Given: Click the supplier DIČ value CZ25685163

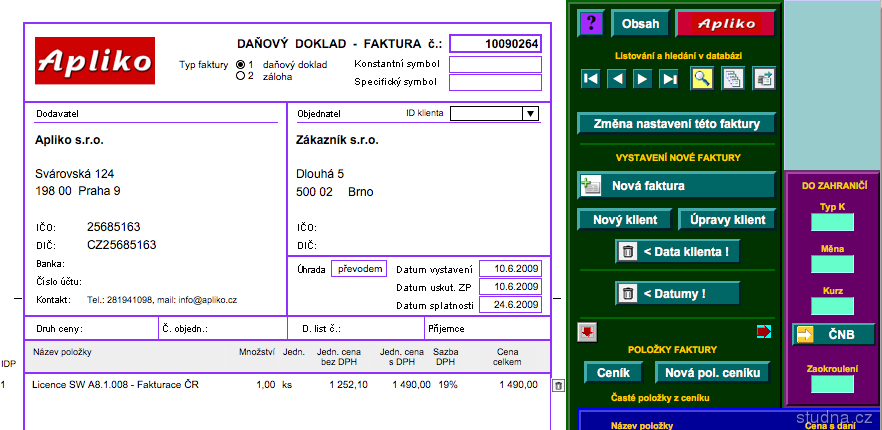Looking at the screenshot, I should pos(122,245).
